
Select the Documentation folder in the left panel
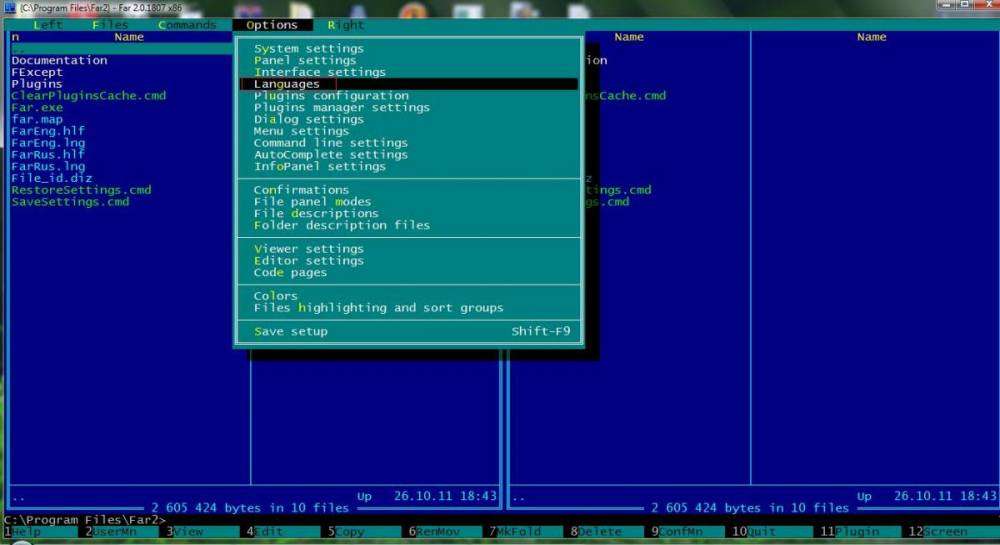click(59, 61)
